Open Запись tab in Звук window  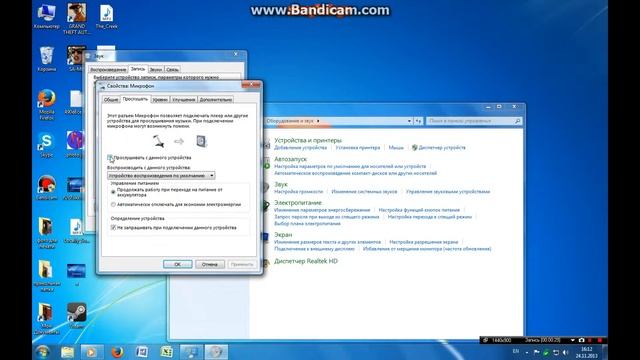coord(138,69)
